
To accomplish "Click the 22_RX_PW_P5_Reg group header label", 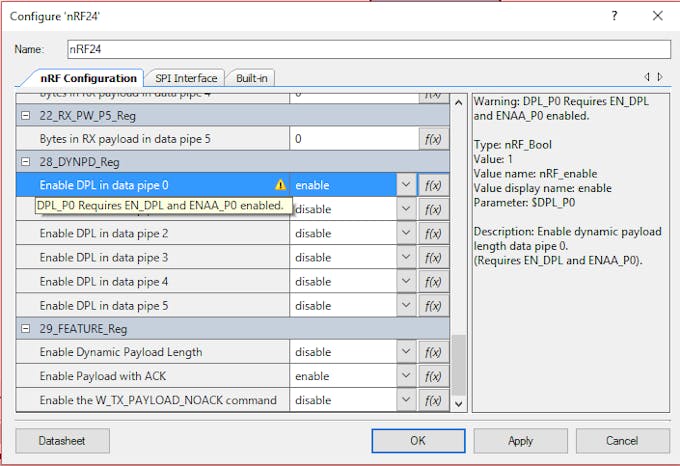I will [x=88, y=116].
